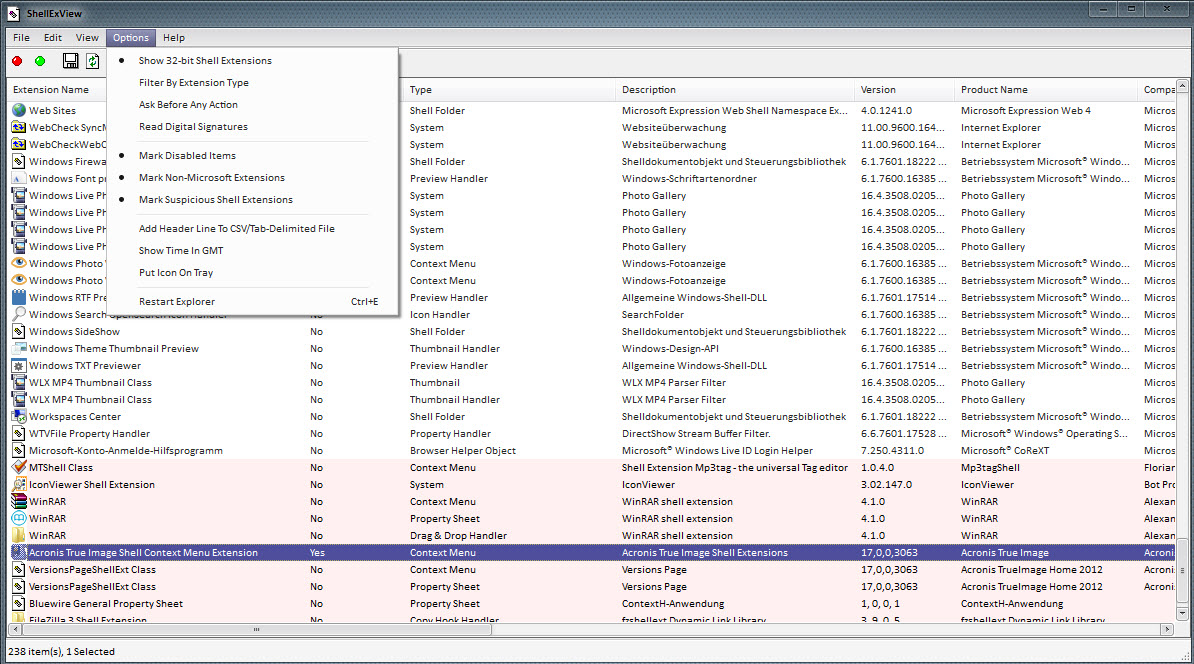The height and width of the screenshot is (664, 1194).
Task: Click version '7.250.4311.0' cell
Action: pyautogui.click(x=892, y=451)
